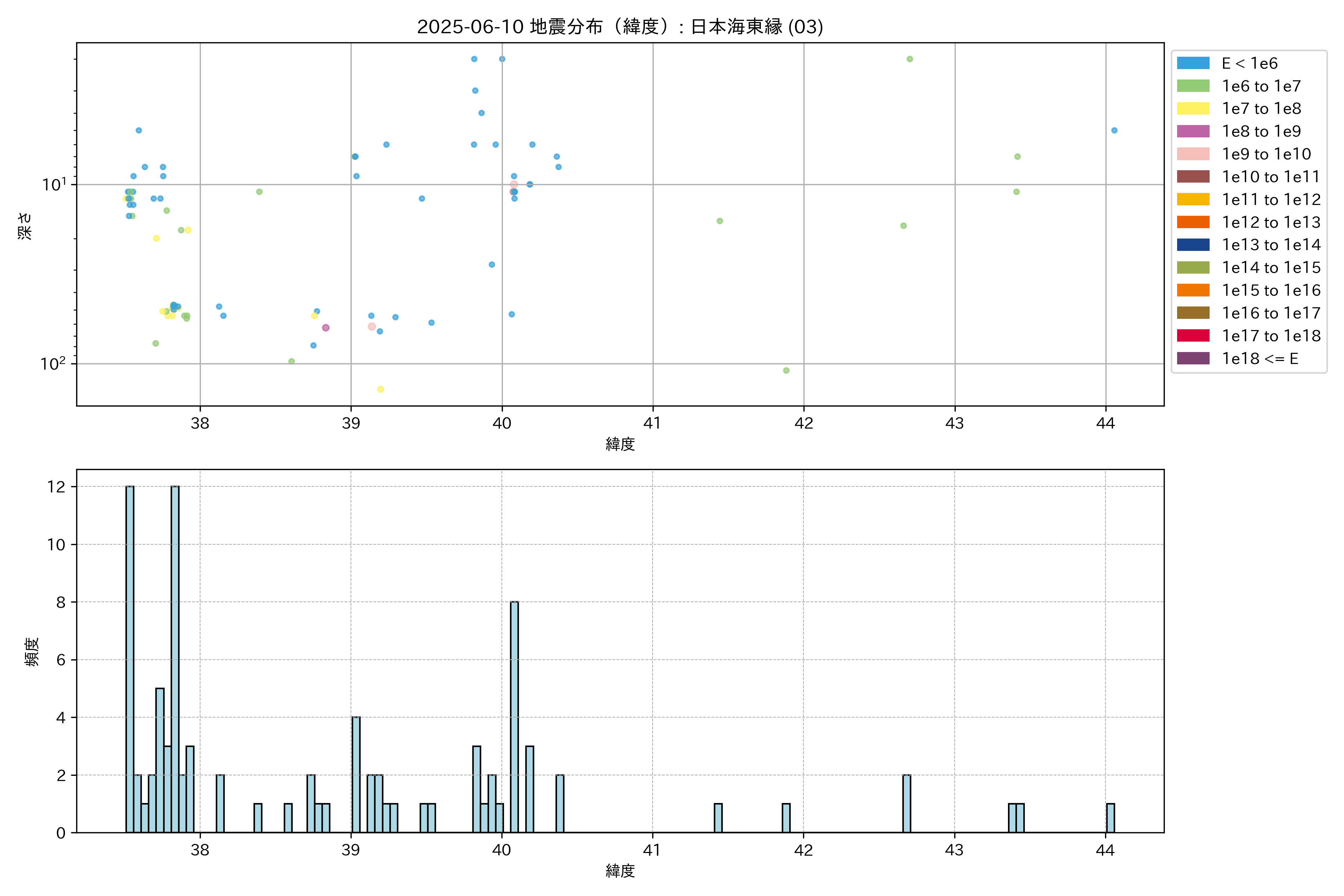The width and height of the screenshot is (1344, 896).
Task: Click the 緯度 x-axis label under scatter plot
Action: point(620,444)
